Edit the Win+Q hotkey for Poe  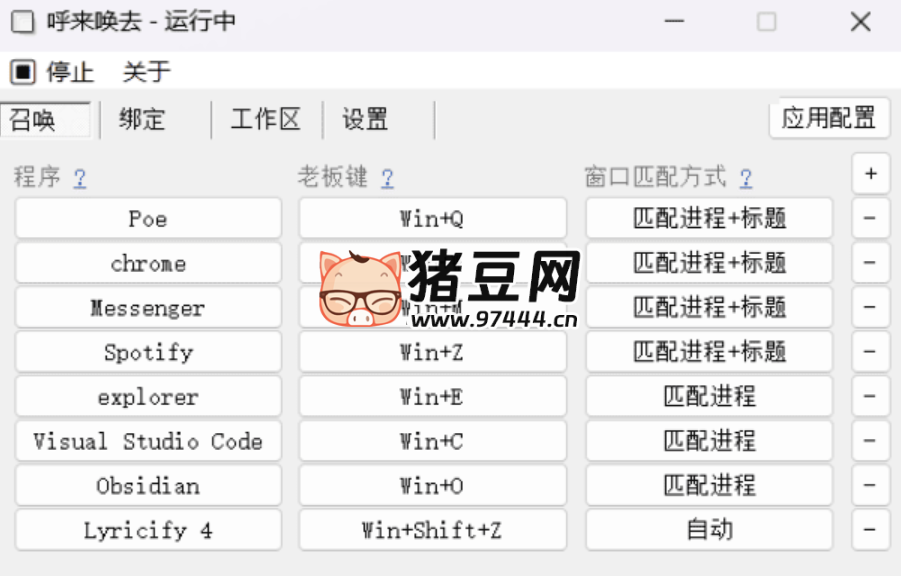432,218
